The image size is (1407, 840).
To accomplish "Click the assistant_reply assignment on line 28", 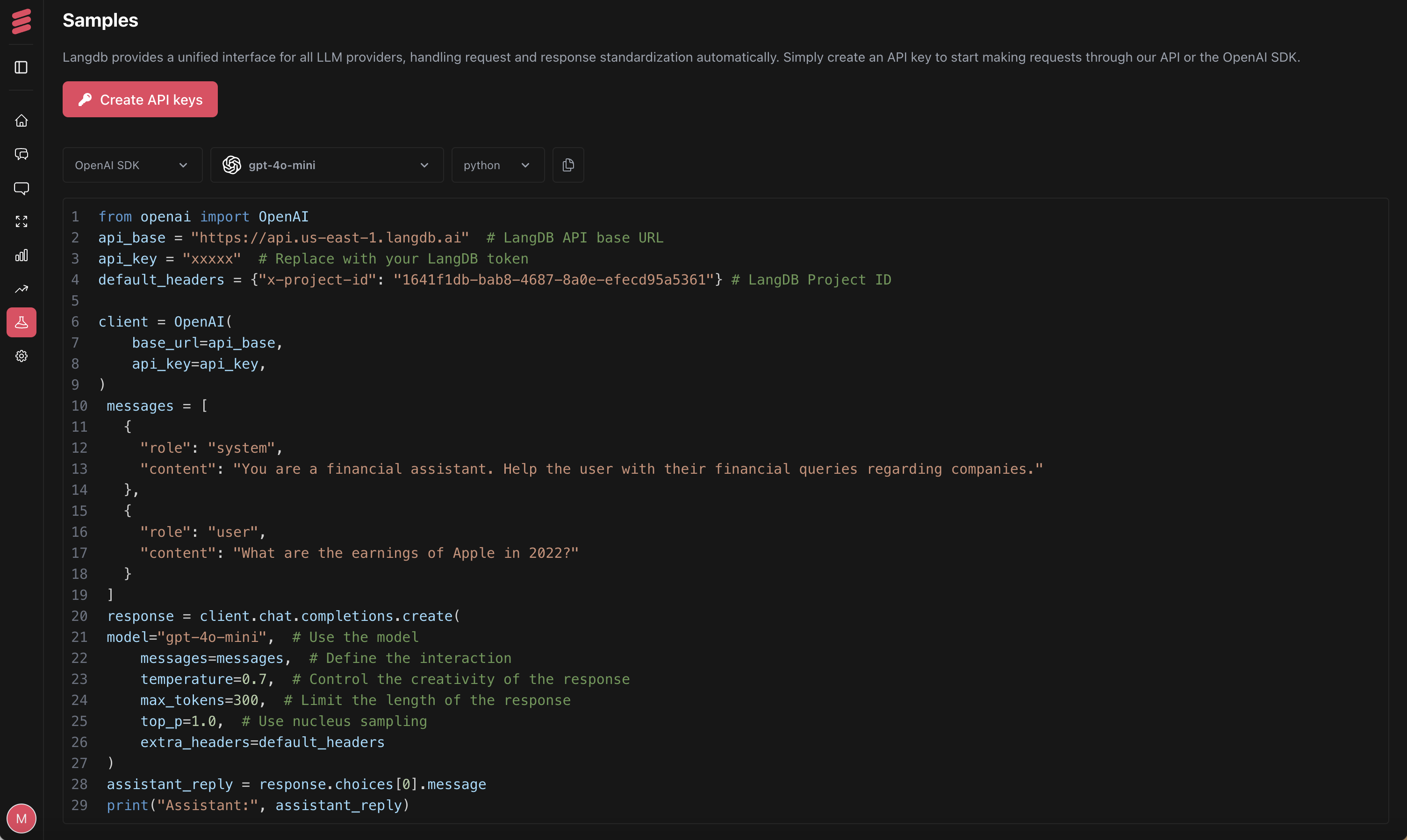I will tap(297, 784).
